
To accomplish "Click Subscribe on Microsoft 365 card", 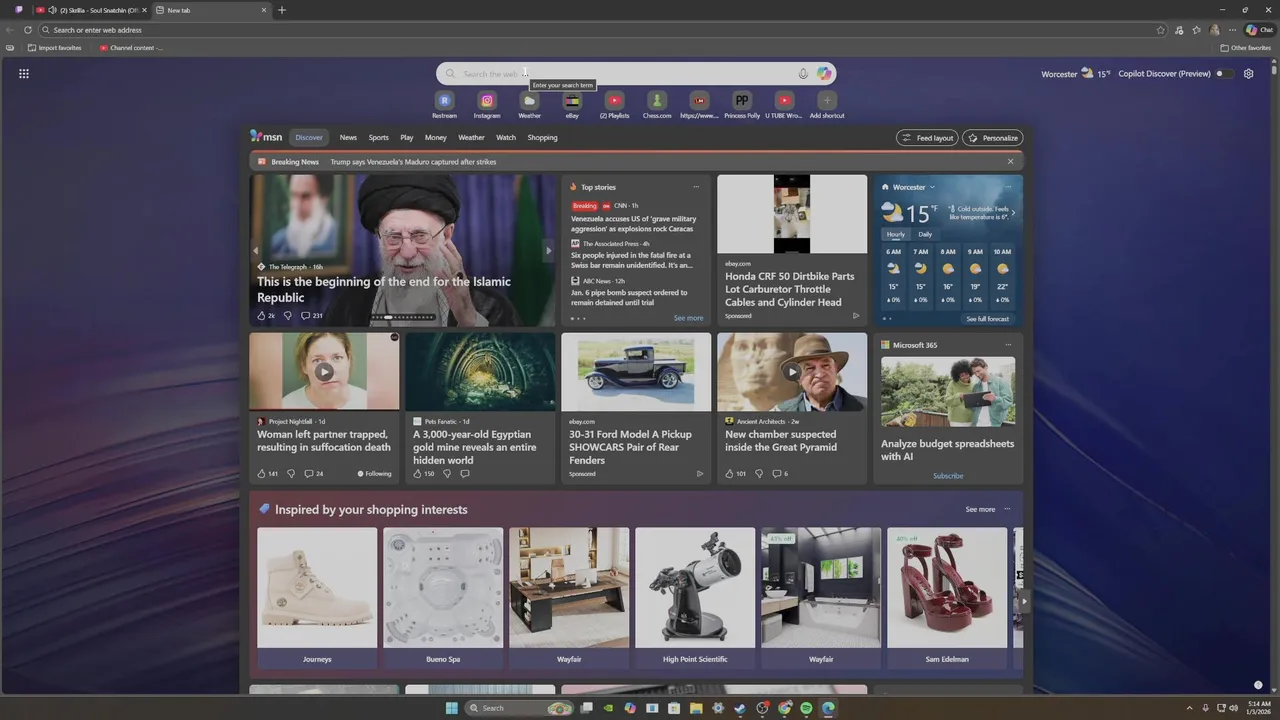I will [948, 476].
